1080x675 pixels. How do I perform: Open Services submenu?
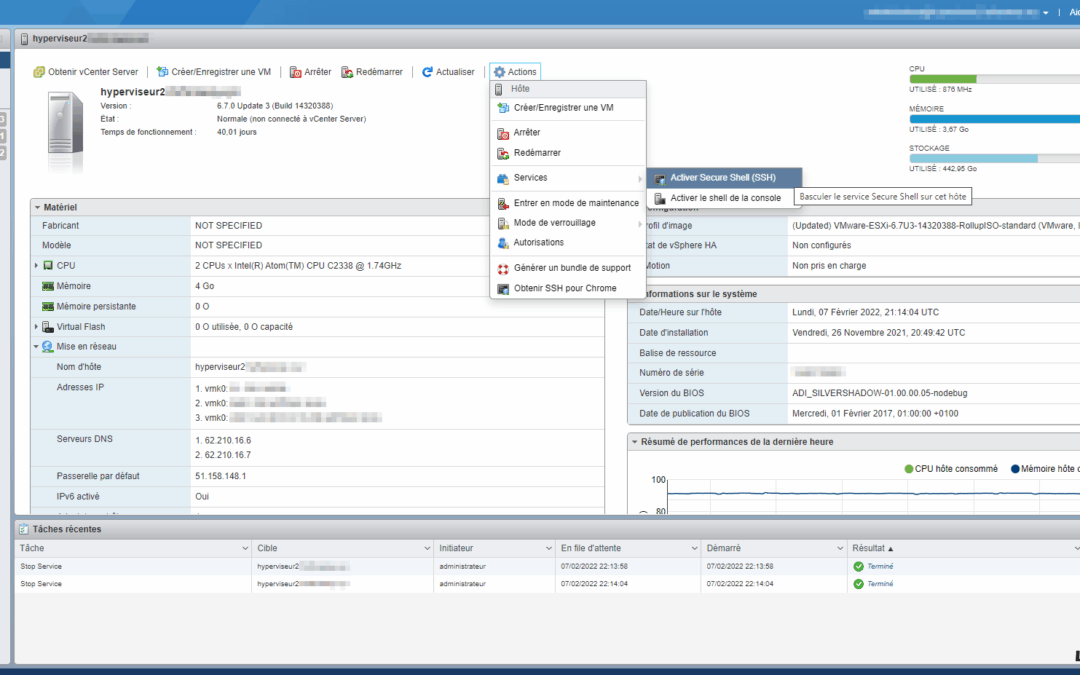568,178
